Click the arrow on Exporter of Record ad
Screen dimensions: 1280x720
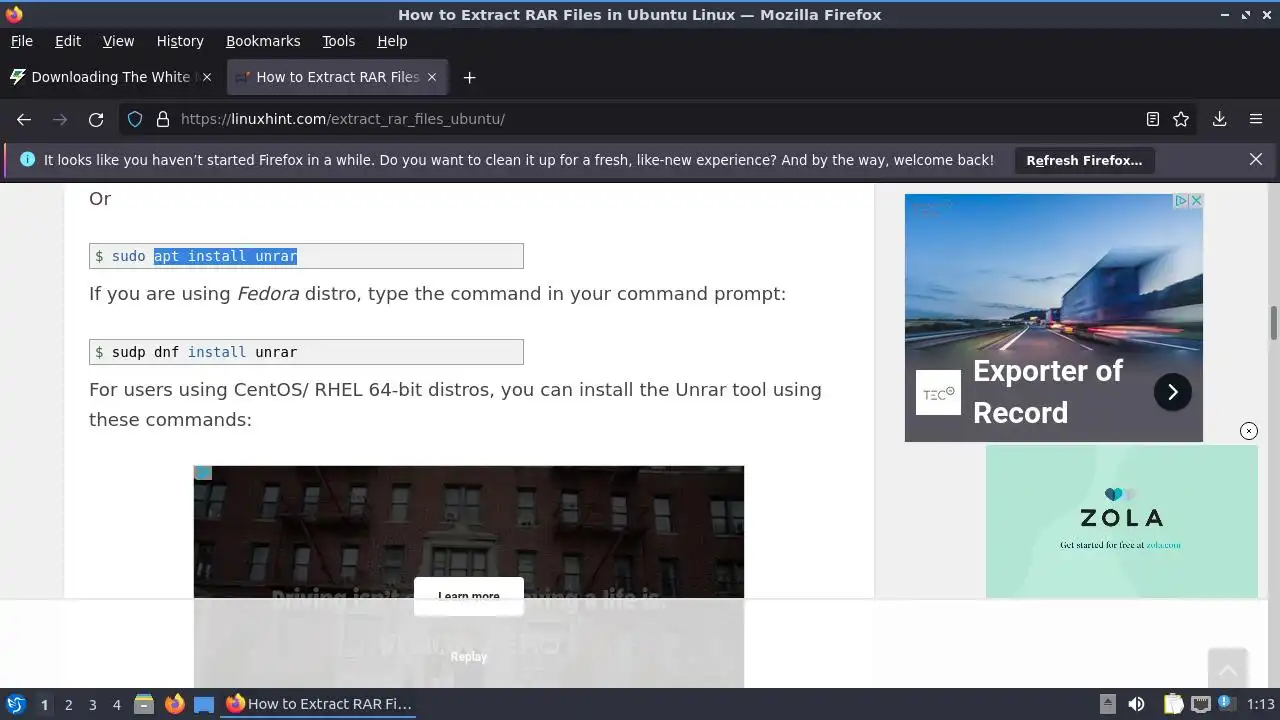1173,392
